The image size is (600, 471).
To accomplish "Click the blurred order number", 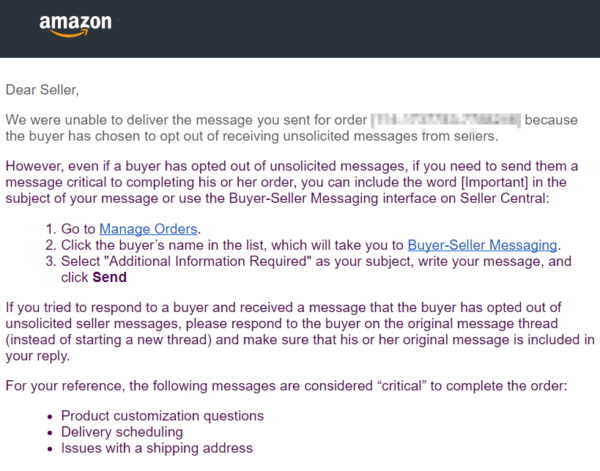I will tap(446, 120).
